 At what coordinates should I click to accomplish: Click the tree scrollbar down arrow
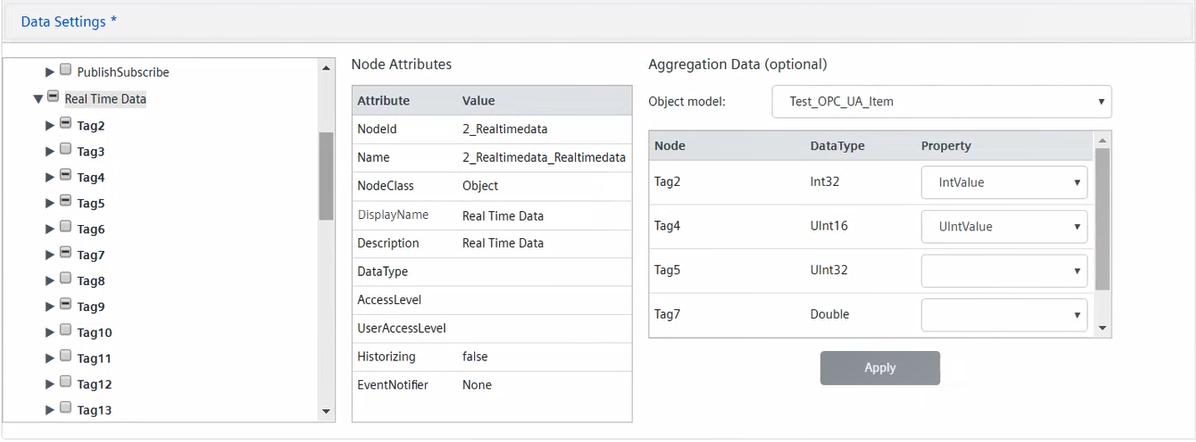pos(326,411)
